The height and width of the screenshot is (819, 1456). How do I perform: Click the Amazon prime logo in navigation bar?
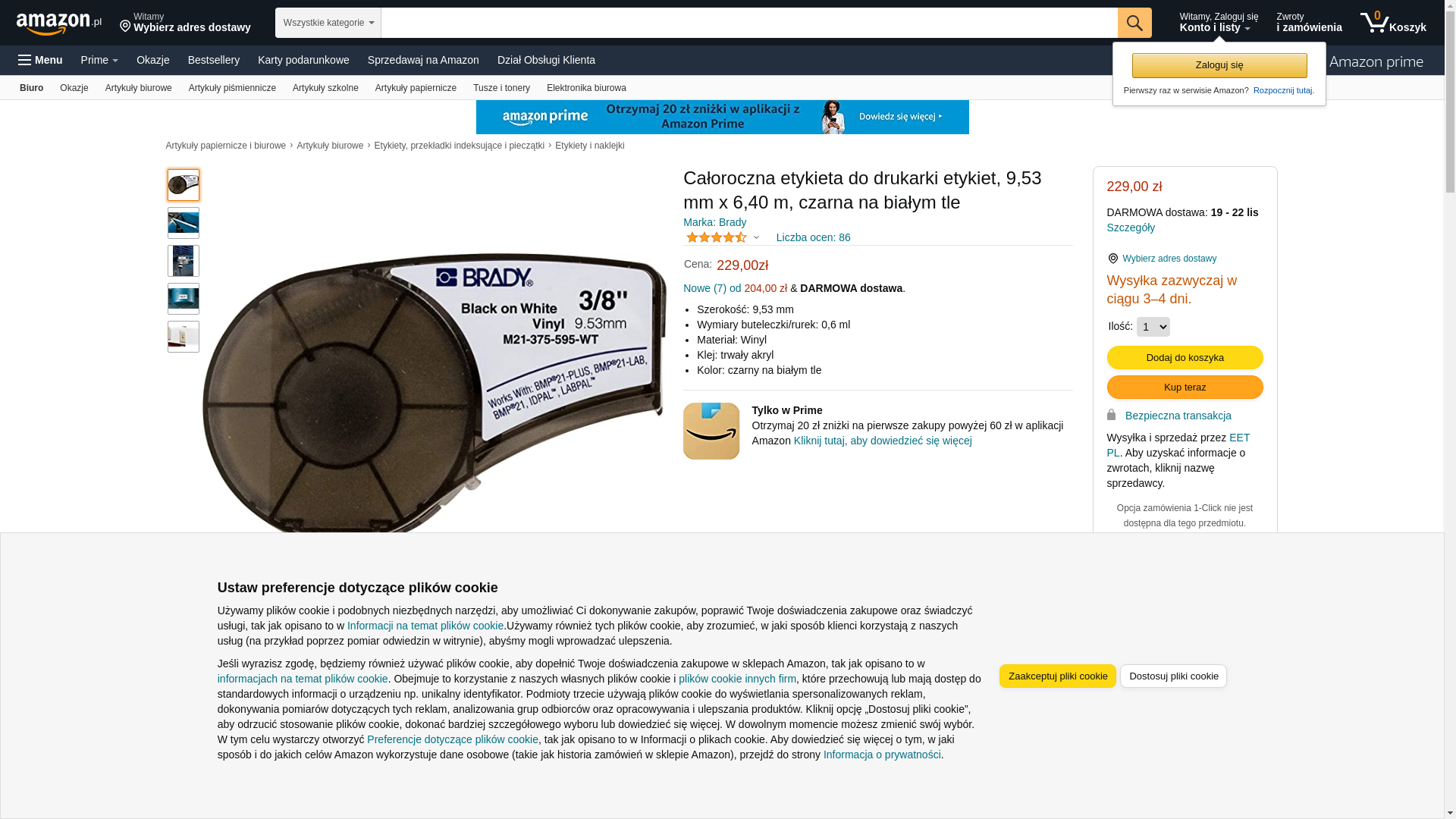[x=1376, y=61]
